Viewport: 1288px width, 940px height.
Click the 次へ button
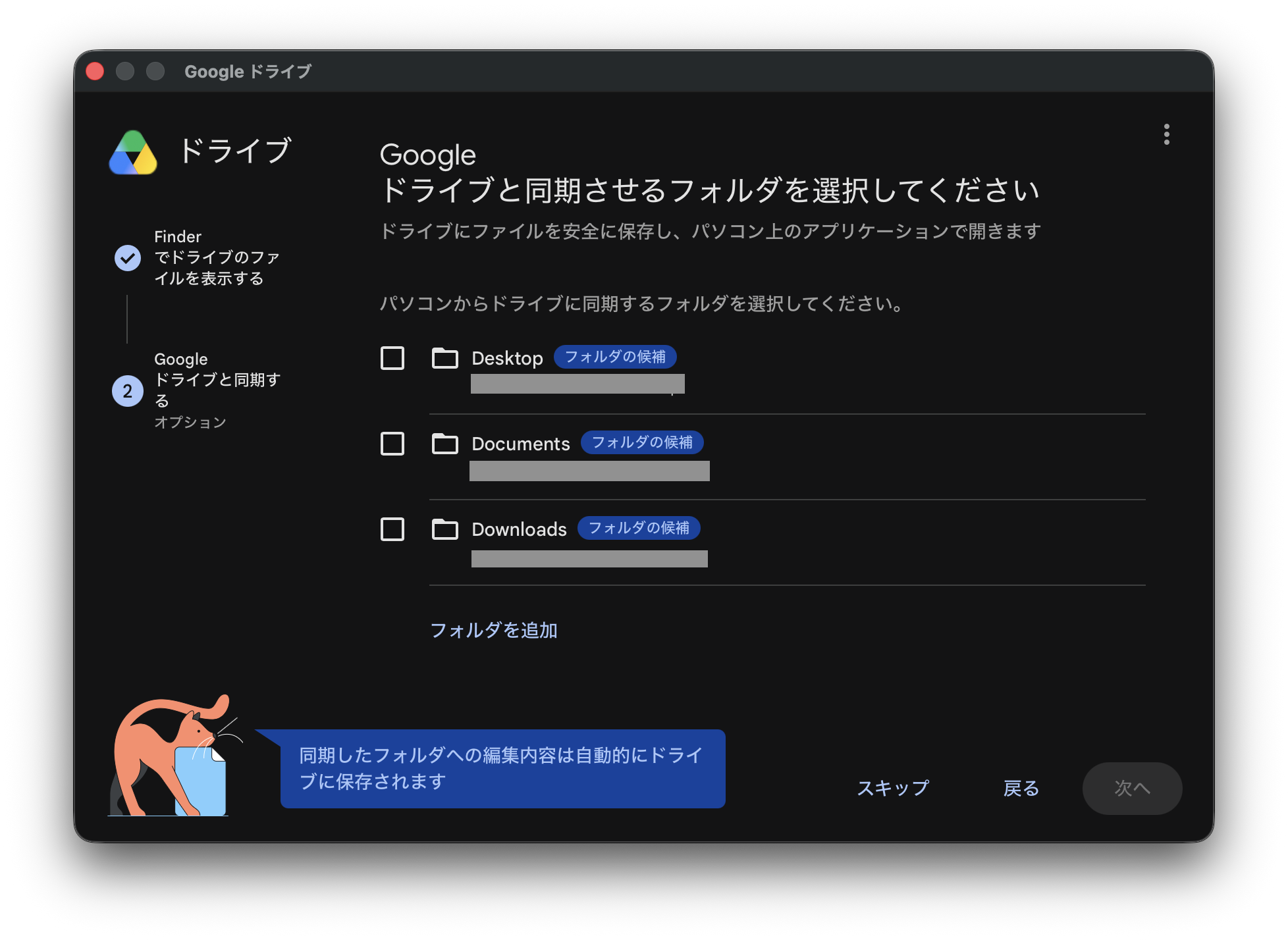[1133, 788]
